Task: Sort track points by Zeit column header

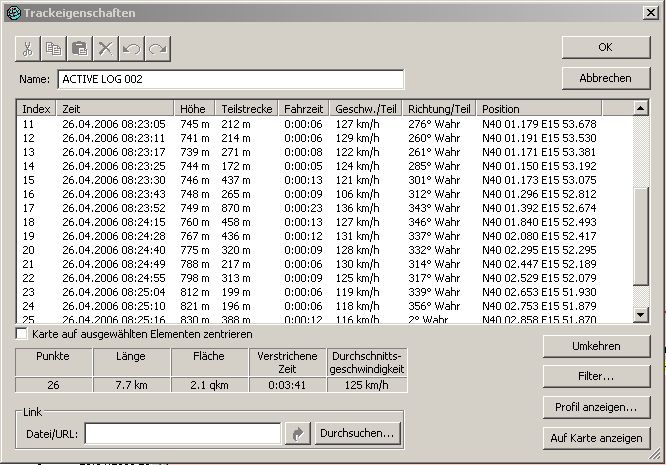Action: [x=115, y=108]
